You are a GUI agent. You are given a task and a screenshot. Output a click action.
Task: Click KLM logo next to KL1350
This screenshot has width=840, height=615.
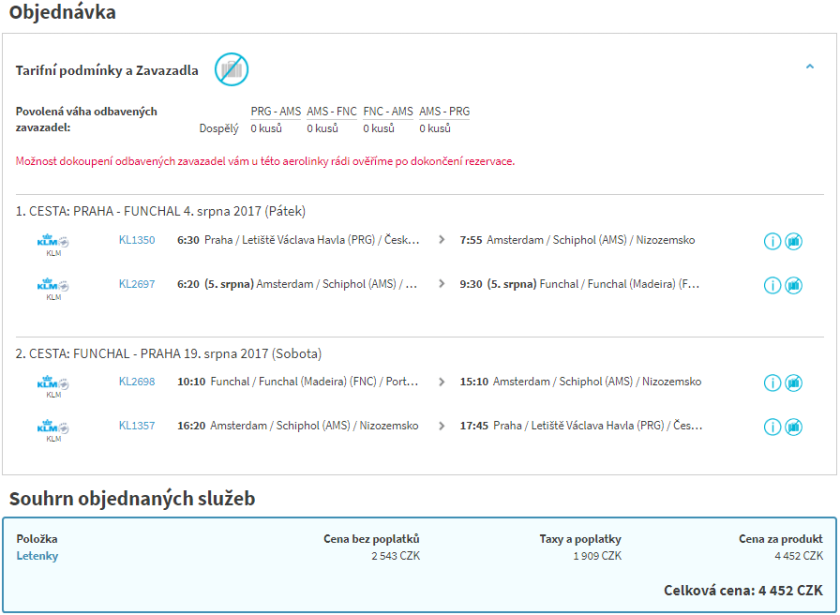[x=53, y=243]
